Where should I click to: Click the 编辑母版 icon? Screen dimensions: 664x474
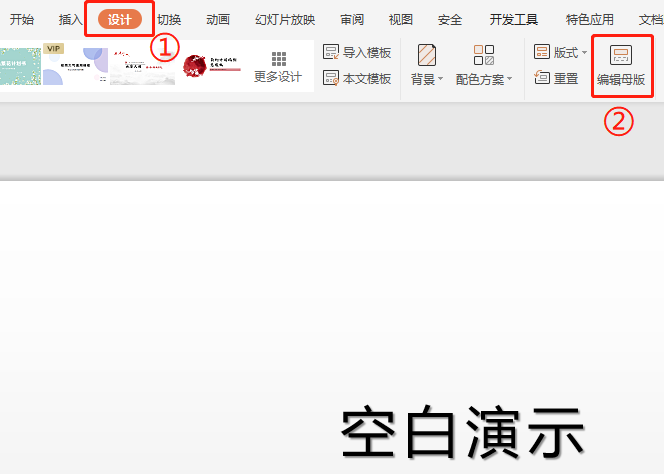[x=621, y=55]
